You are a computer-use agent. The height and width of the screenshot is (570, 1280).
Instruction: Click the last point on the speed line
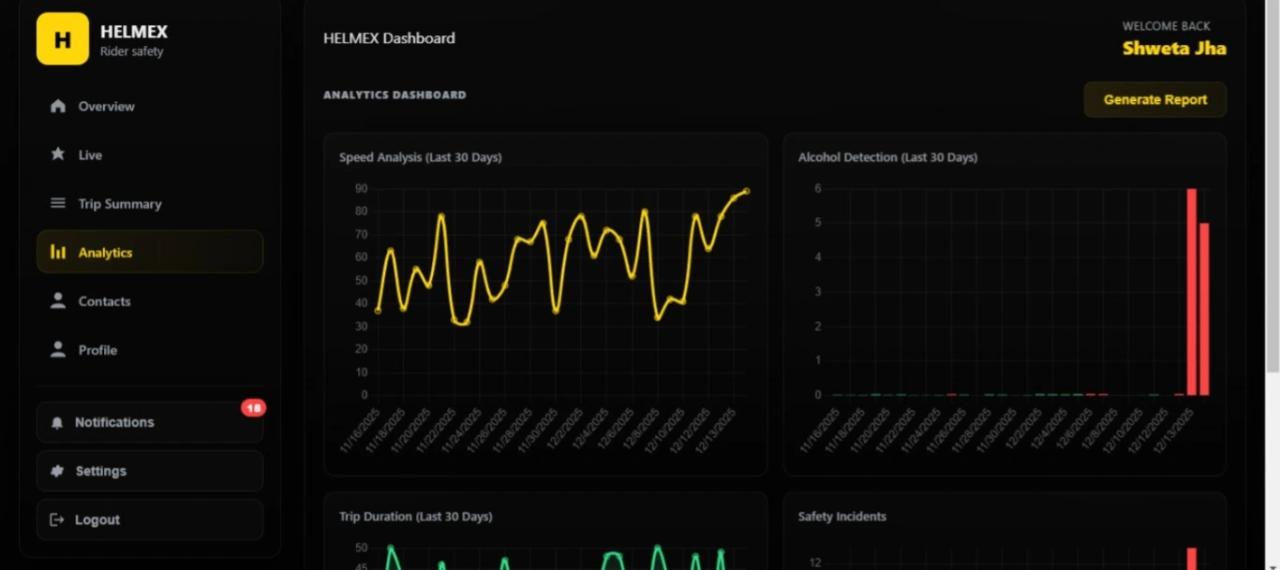[x=746, y=191]
